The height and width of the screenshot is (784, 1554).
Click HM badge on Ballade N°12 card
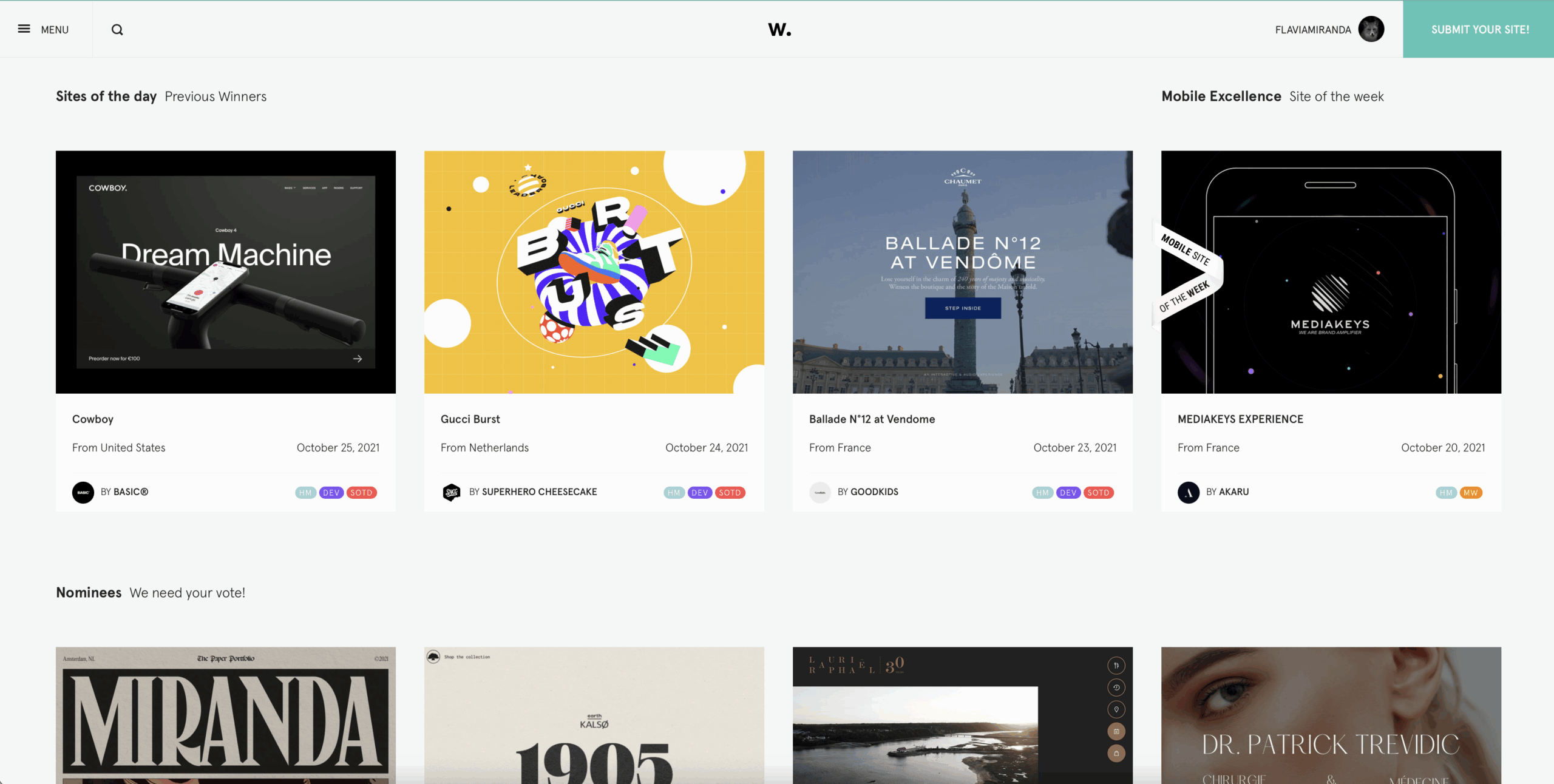1042,493
